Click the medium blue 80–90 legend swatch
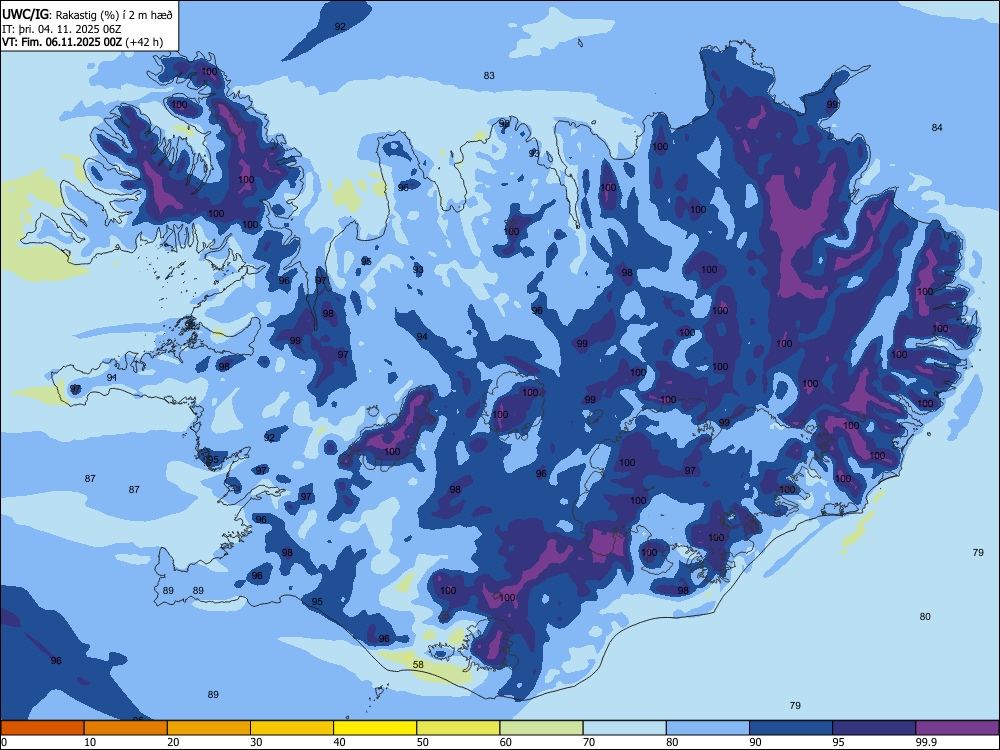 click(708, 728)
